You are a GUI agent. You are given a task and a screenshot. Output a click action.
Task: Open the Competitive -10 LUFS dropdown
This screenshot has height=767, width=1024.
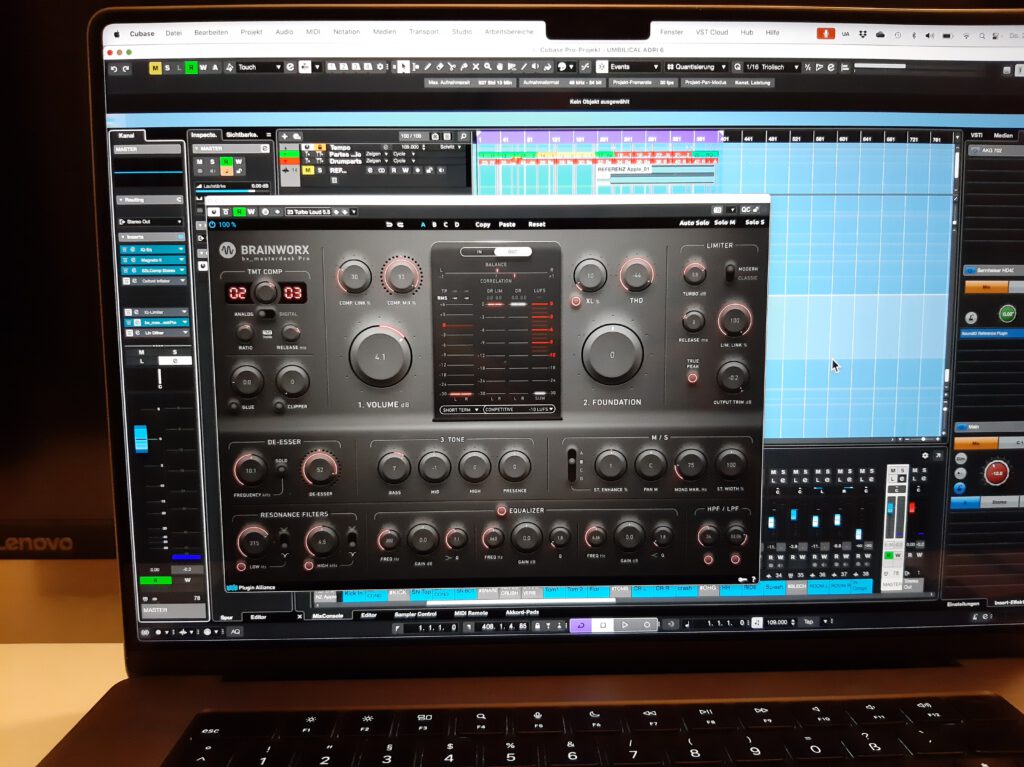[x=519, y=409]
